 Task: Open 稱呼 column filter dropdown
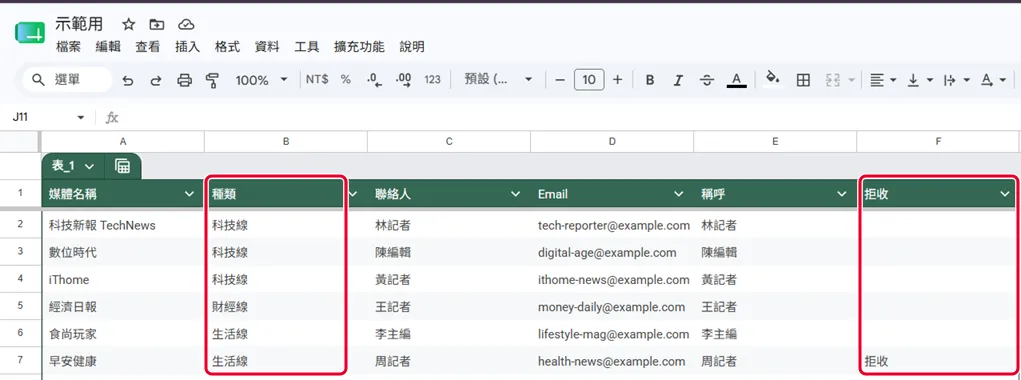(843, 194)
